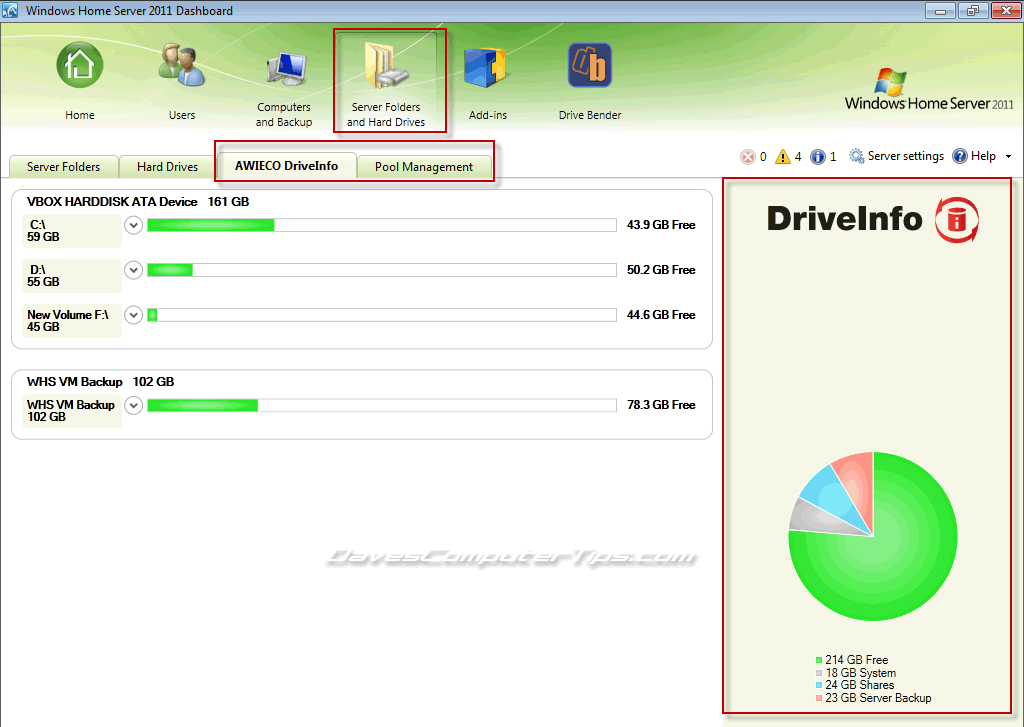Open the Add-ins section icon
Image resolution: width=1024 pixels, height=727 pixels.
pyautogui.click(x=486, y=67)
